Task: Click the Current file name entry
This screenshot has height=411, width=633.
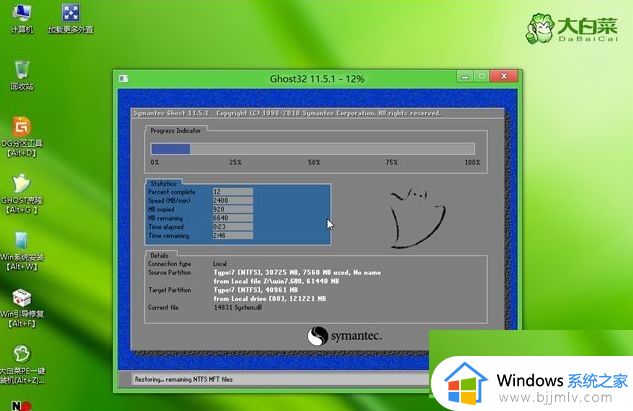Action: [238, 308]
